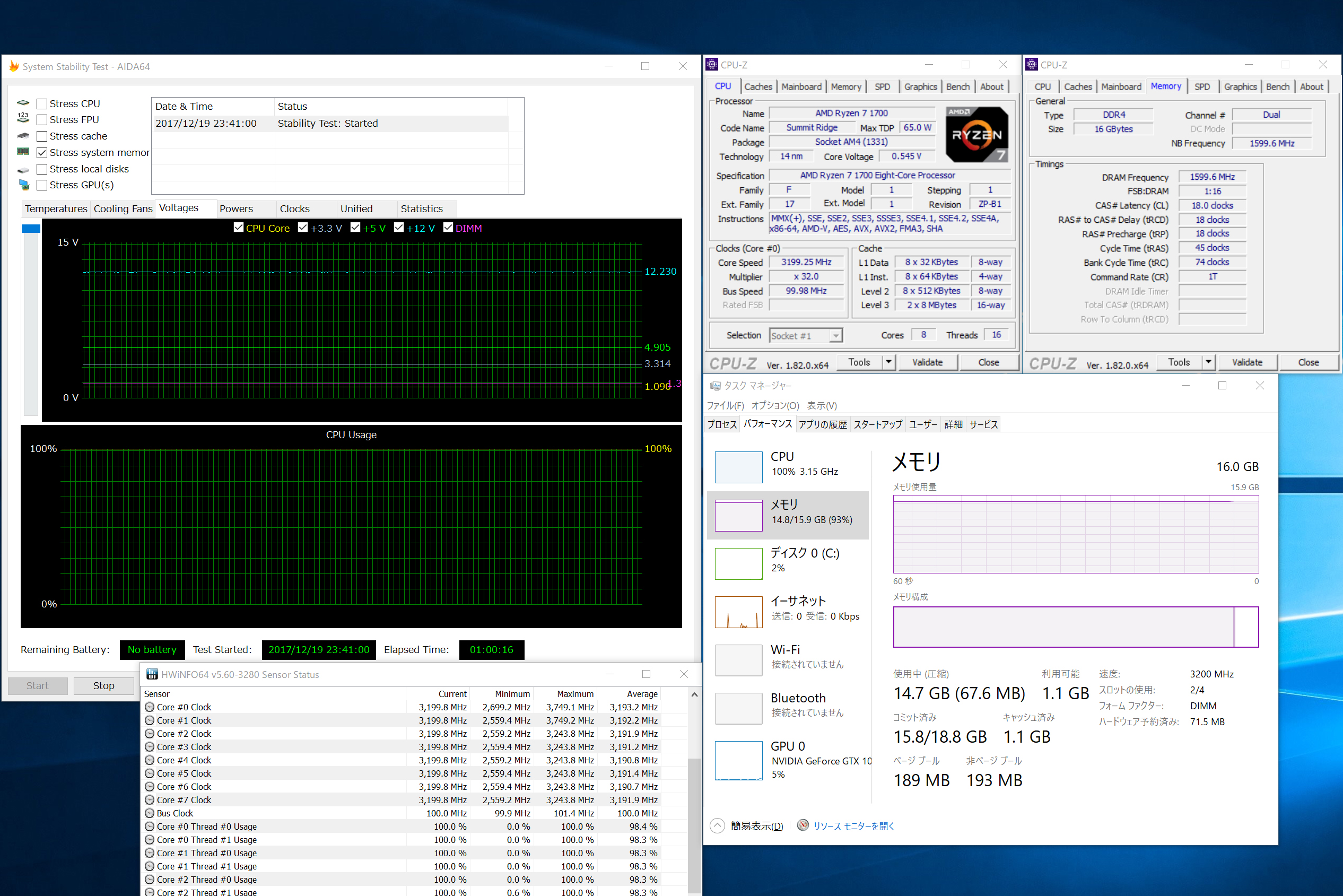Image resolution: width=1343 pixels, height=896 pixels.
Task: Click the Core #0 Clock sensor icon
Action: (x=150, y=707)
